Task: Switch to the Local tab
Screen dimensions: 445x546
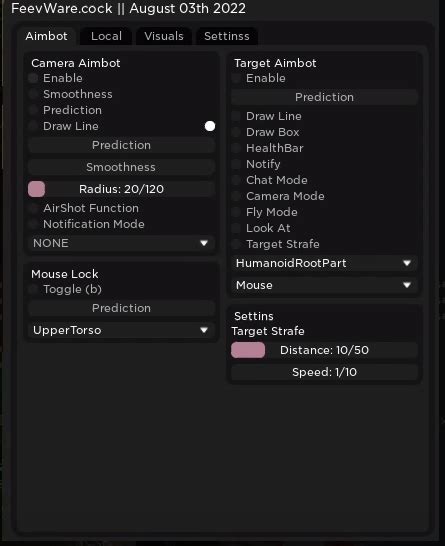Action: click(106, 36)
